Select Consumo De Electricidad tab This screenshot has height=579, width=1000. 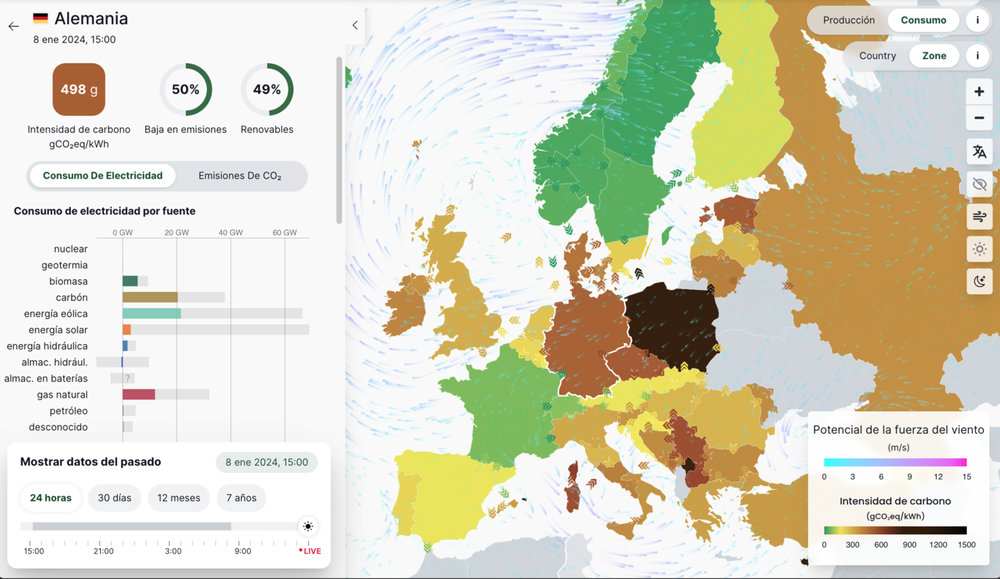pos(102,176)
